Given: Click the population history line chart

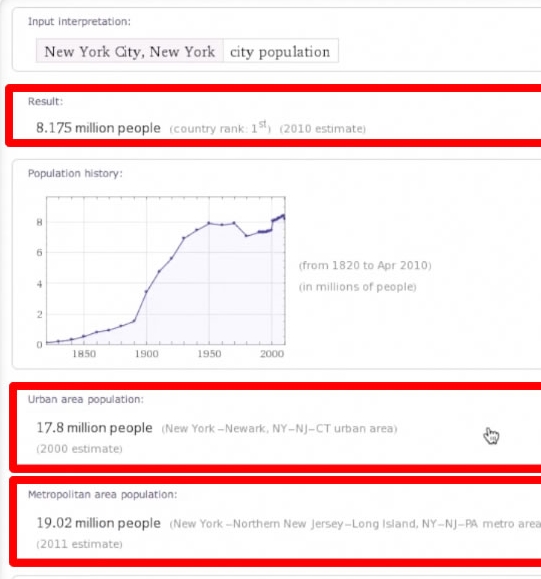Looking at the screenshot, I should click(166, 271).
